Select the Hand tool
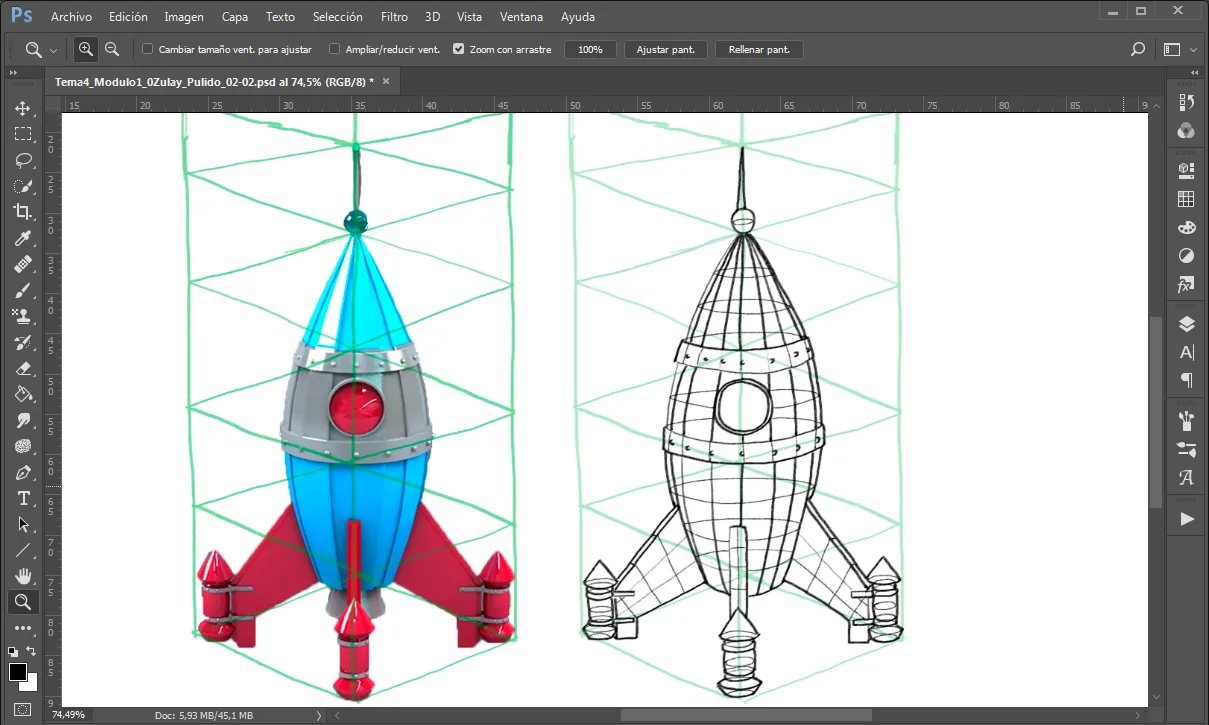 [23, 576]
